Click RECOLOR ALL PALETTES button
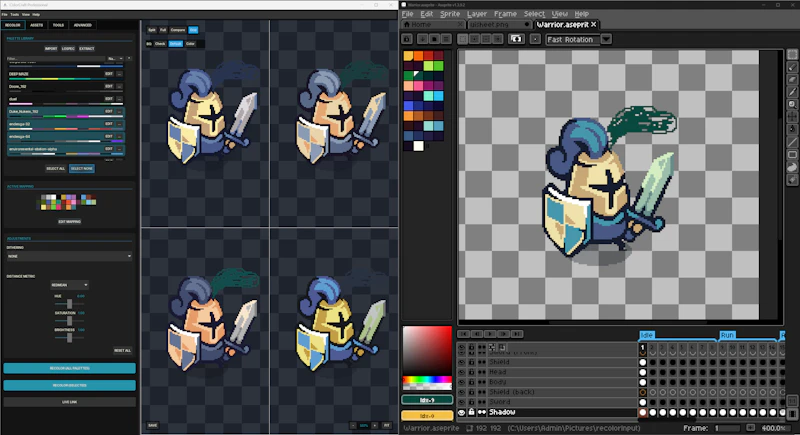This screenshot has width=800, height=435. pos(69,368)
